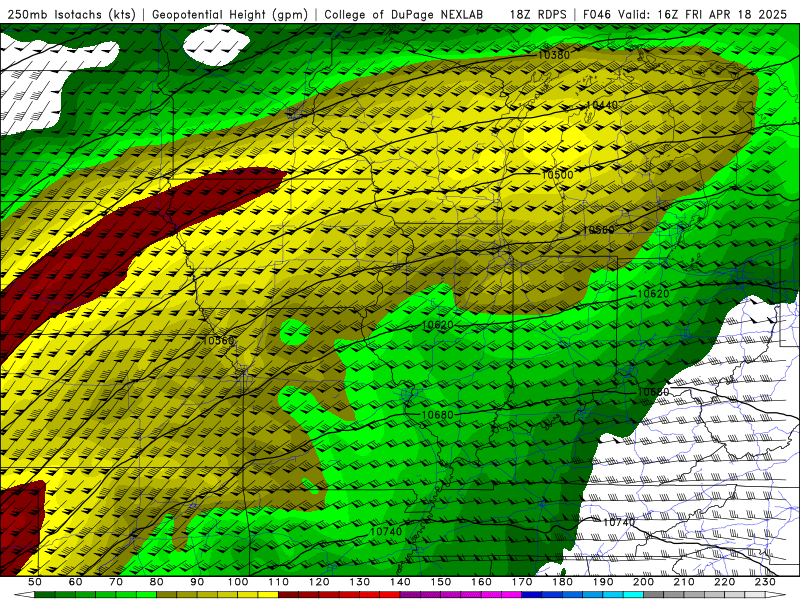The image size is (800, 600).
Task: Pick the cyan swatch just below 200
Action: (x=633, y=595)
